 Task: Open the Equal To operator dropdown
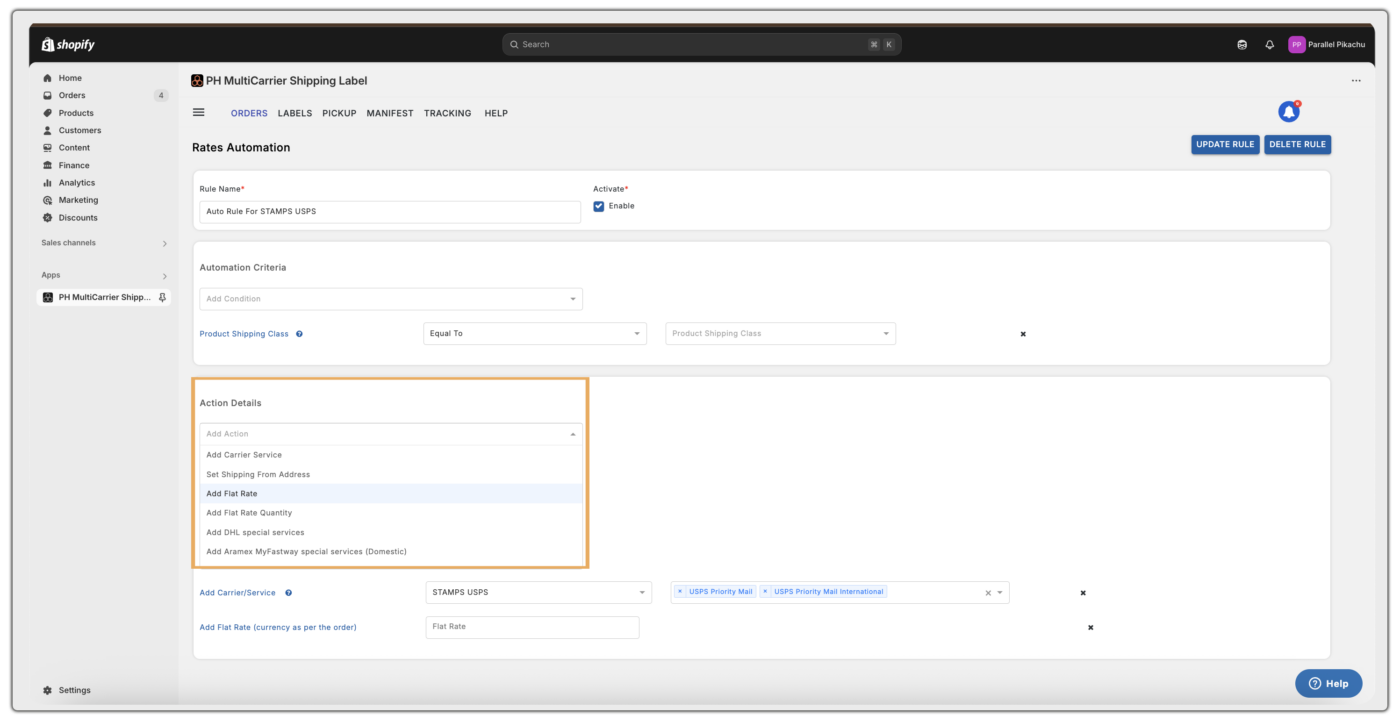click(535, 334)
